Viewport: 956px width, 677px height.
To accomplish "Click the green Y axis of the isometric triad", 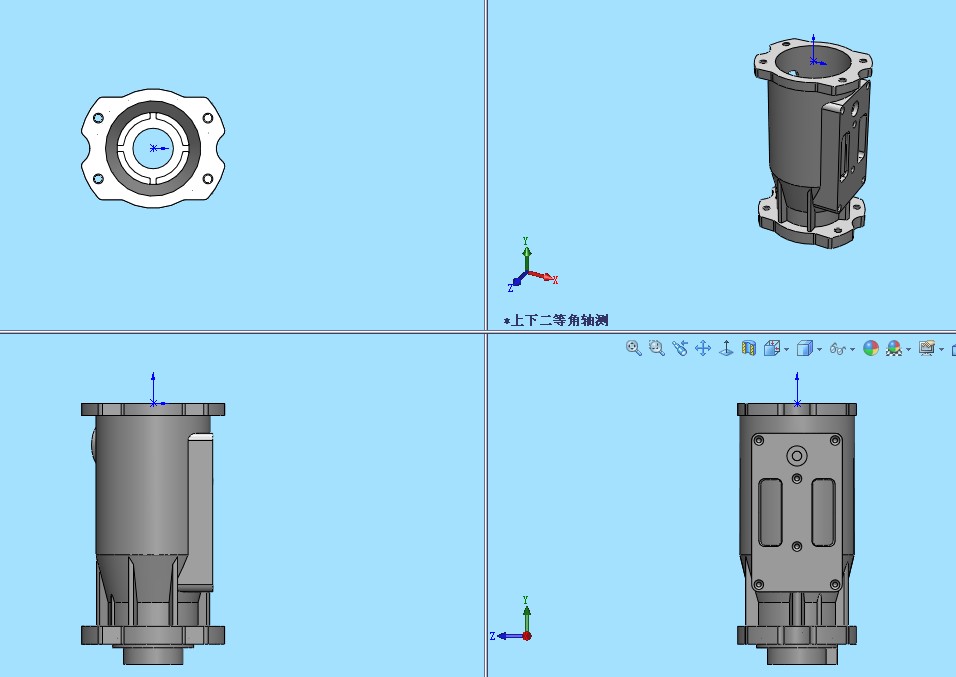I will click(526, 254).
